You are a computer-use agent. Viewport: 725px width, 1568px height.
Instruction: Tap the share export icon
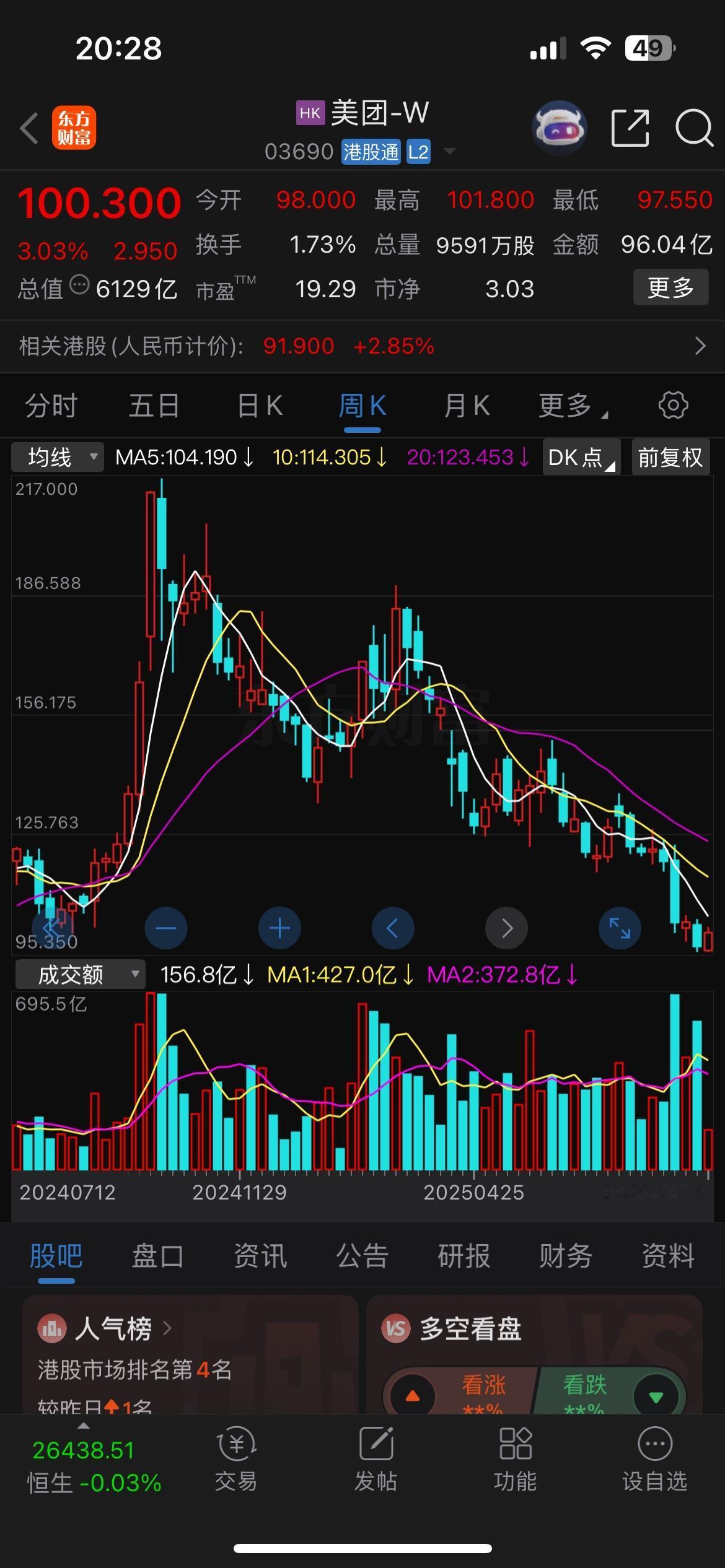pyautogui.click(x=630, y=128)
